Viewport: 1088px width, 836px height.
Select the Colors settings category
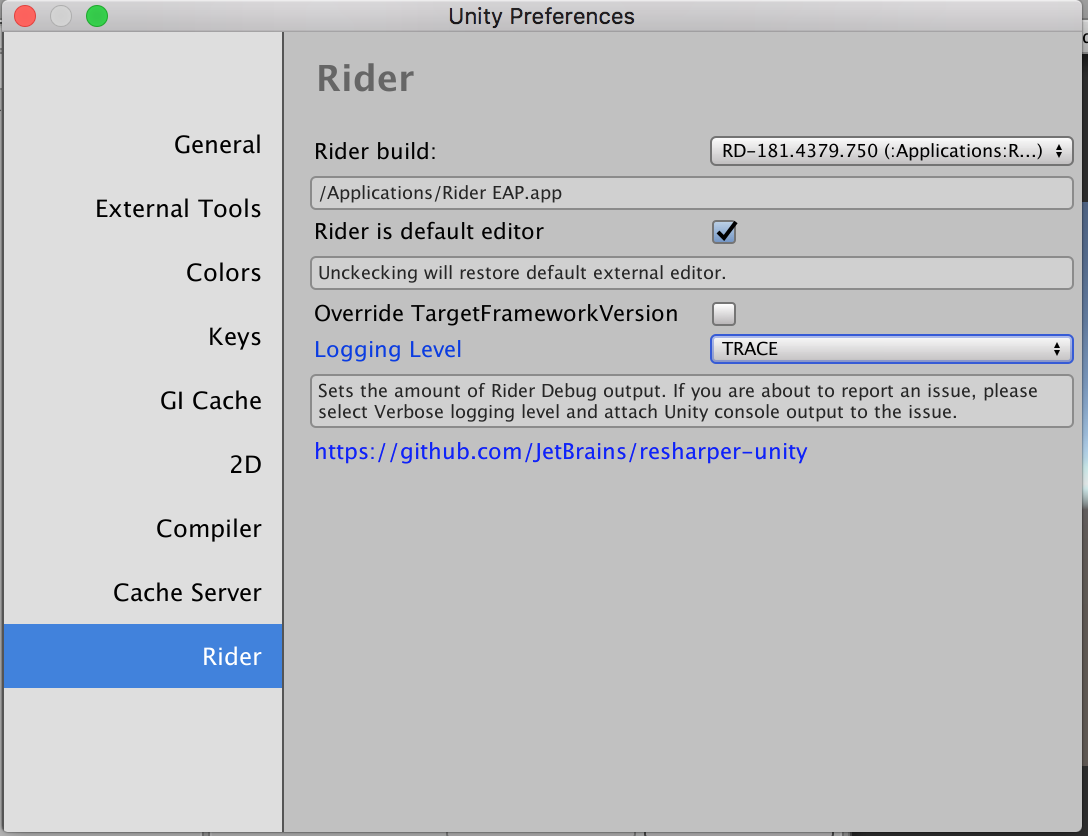point(223,272)
